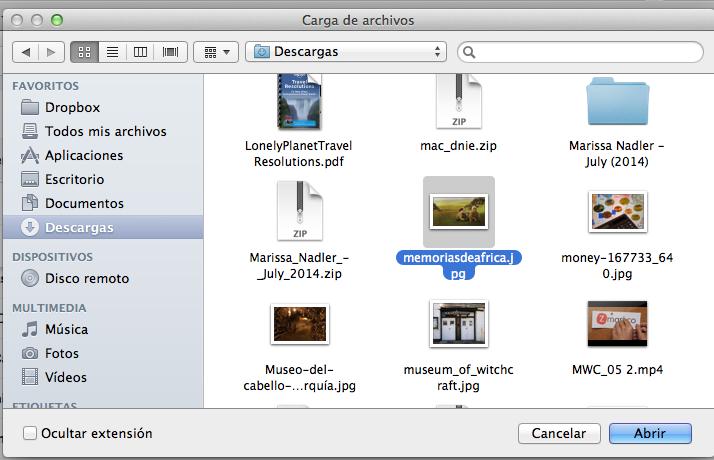The width and height of the screenshot is (714, 460).
Task: Open Documentos from sidebar favorites
Action: [x=84, y=203]
